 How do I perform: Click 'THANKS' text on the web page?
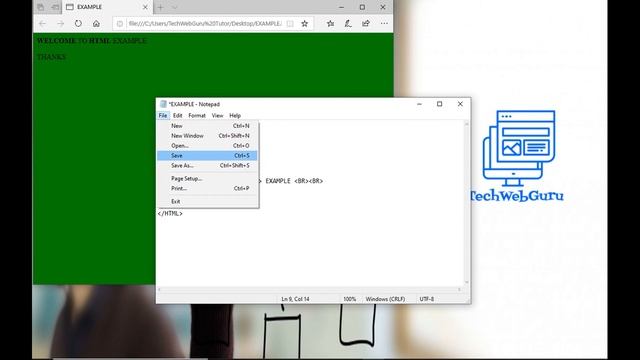[51, 57]
